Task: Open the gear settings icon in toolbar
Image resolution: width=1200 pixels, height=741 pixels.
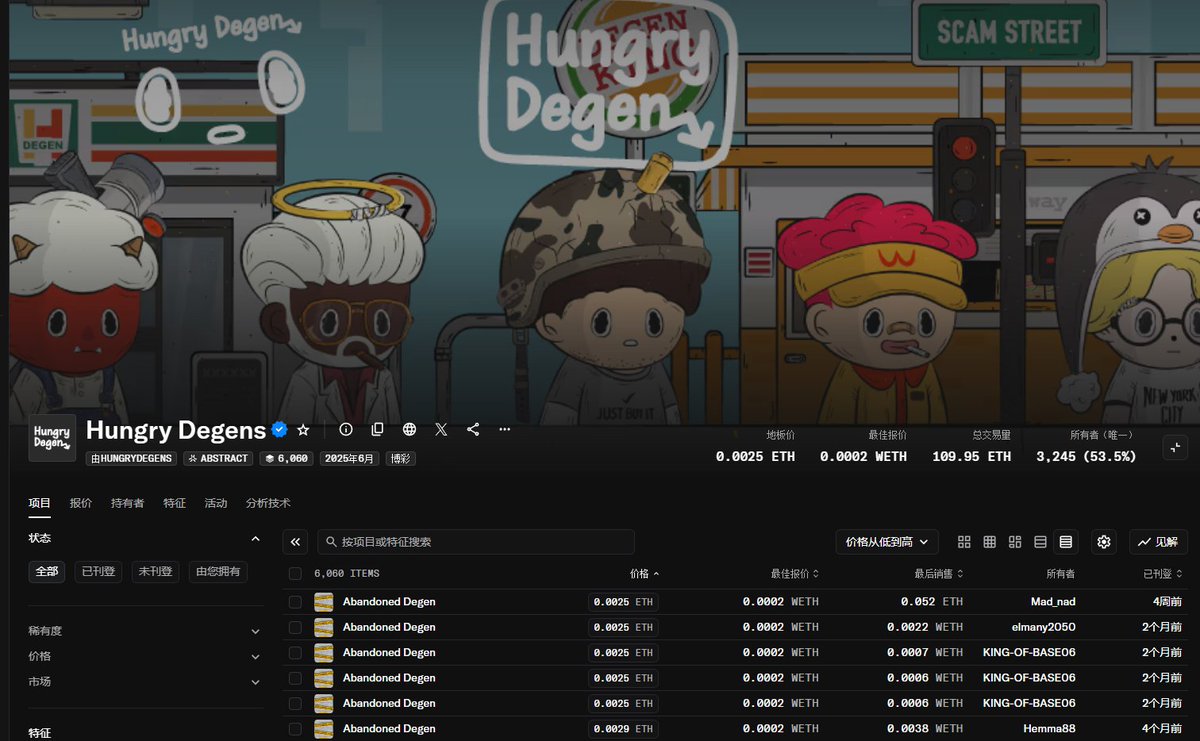Action: pos(1104,542)
